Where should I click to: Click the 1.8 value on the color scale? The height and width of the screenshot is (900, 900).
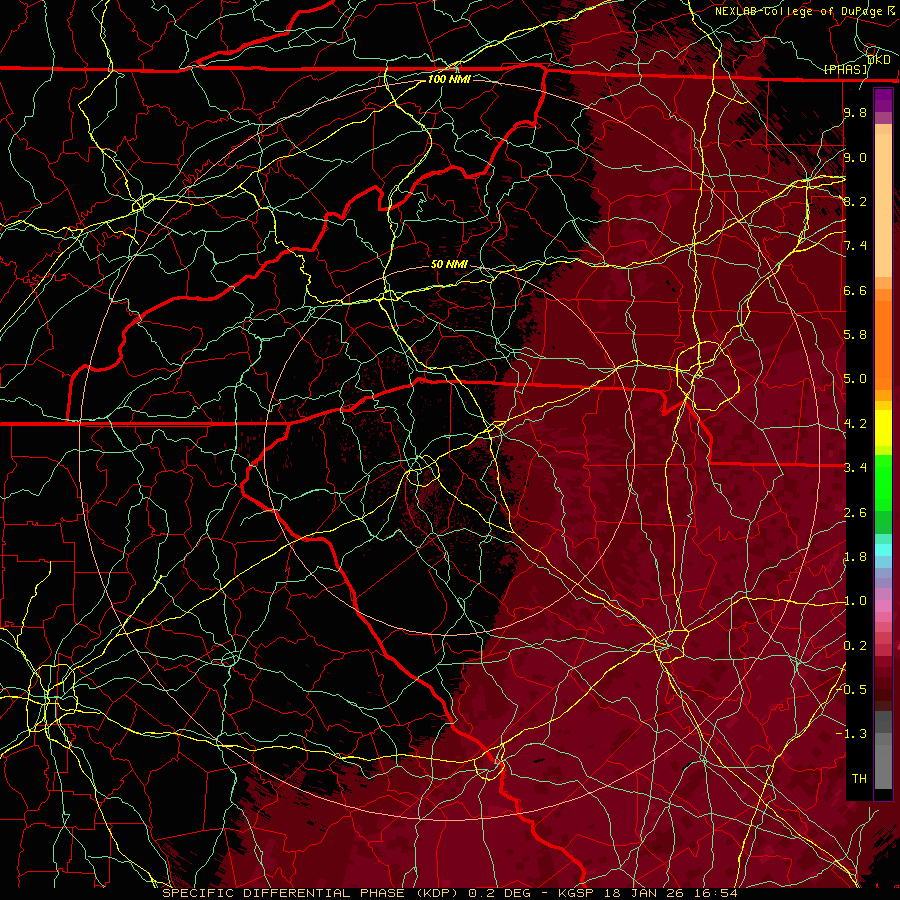coord(855,557)
